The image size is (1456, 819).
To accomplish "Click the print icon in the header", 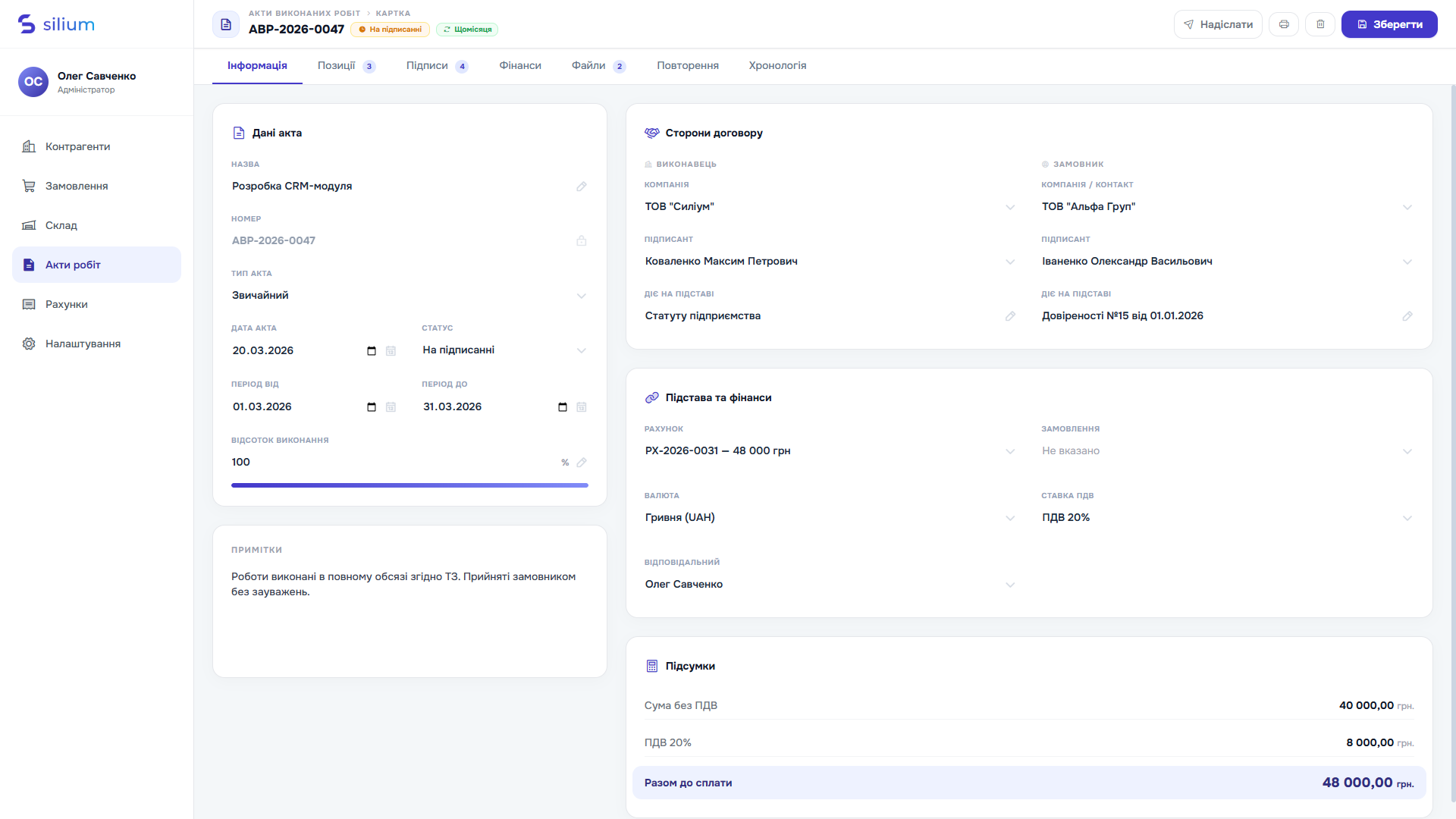I will pyautogui.click(x=1284, y=24).
